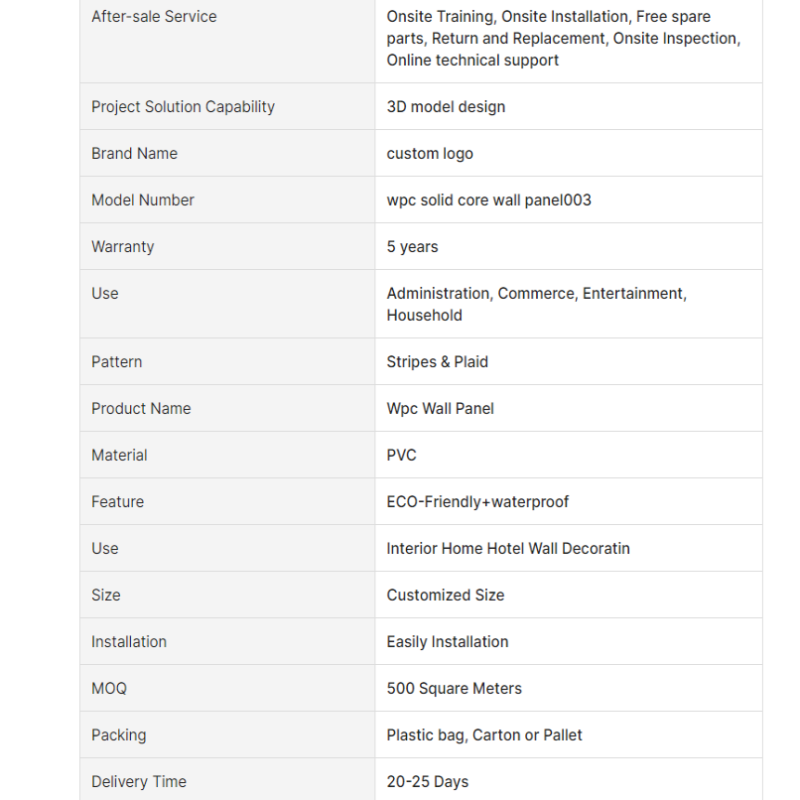
Task: Click the 3D model design value
Action: 446,107
